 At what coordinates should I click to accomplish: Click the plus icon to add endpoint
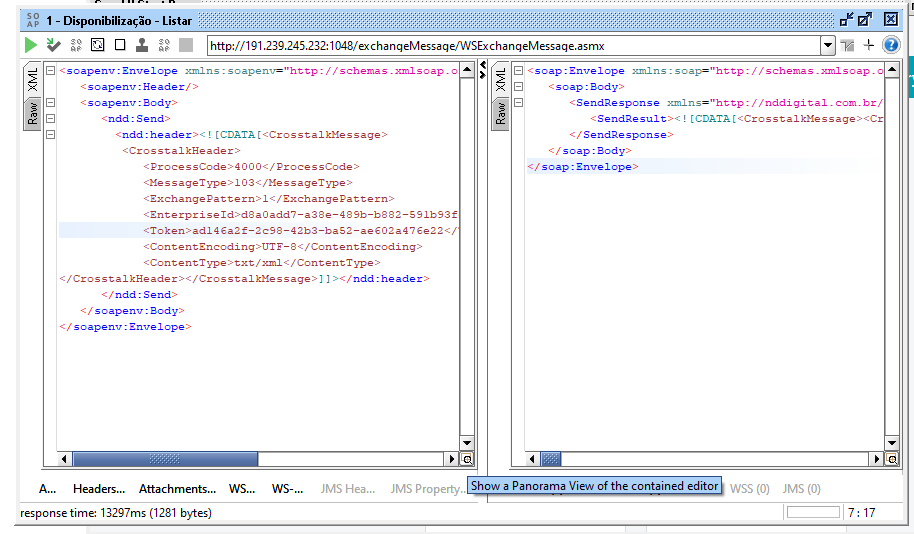869,45
